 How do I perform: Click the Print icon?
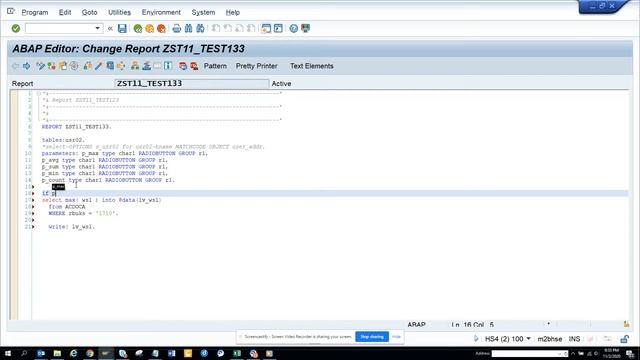point(176,28)
